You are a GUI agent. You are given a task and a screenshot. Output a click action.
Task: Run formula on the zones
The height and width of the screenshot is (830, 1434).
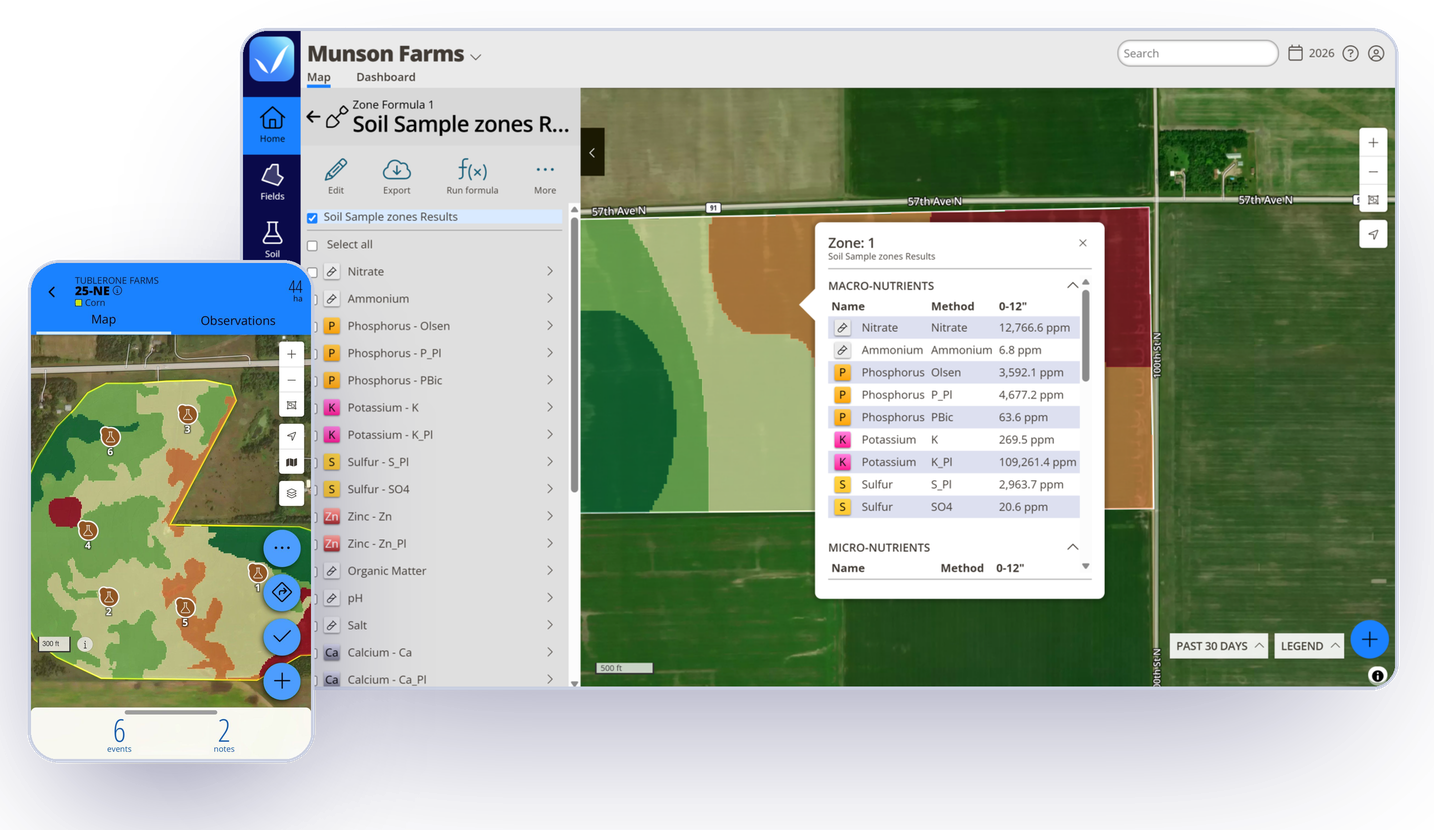472,176
